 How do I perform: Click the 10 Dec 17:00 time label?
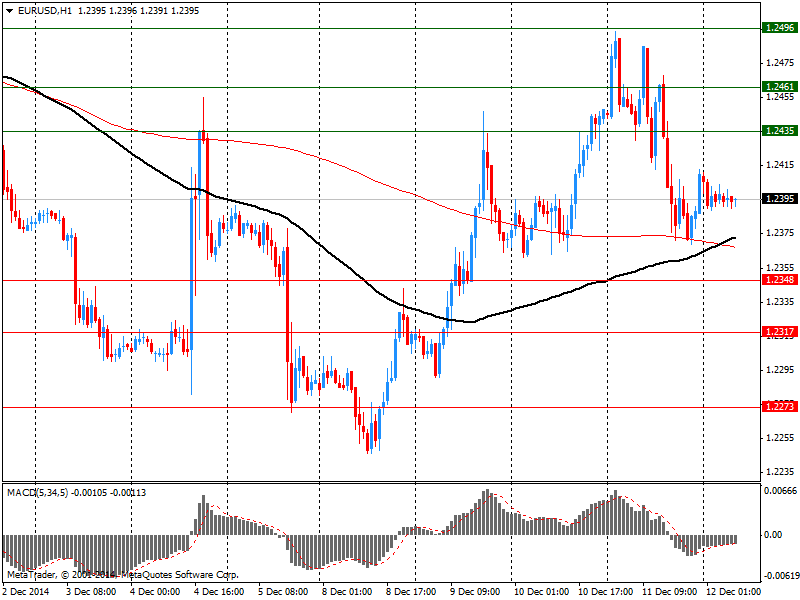coord(606,592)
